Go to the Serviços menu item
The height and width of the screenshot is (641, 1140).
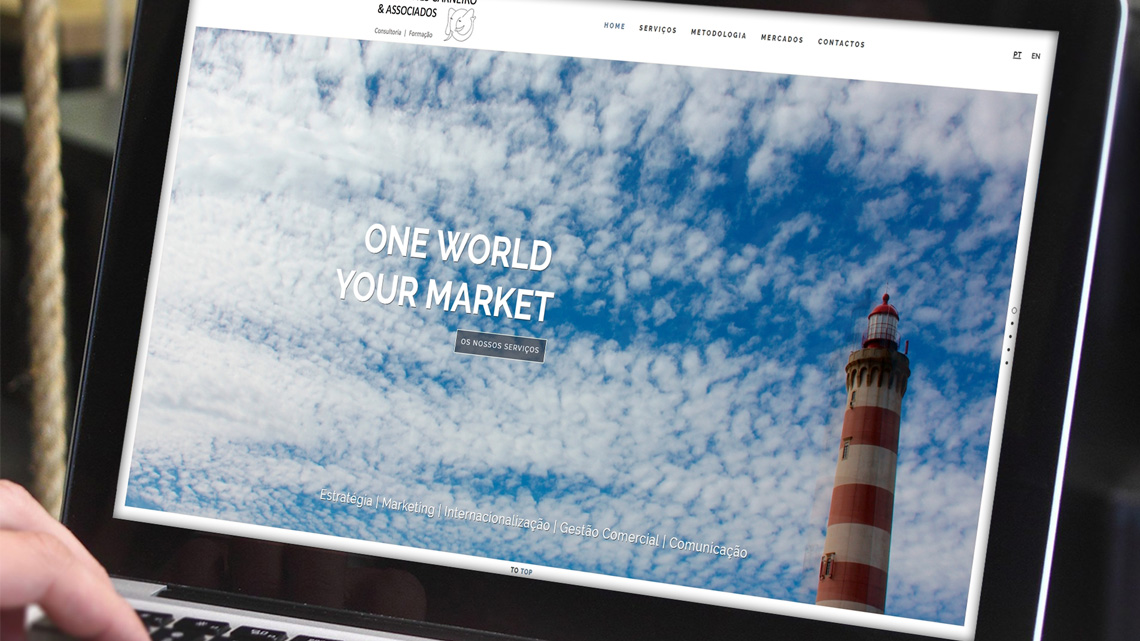point(658,29)
